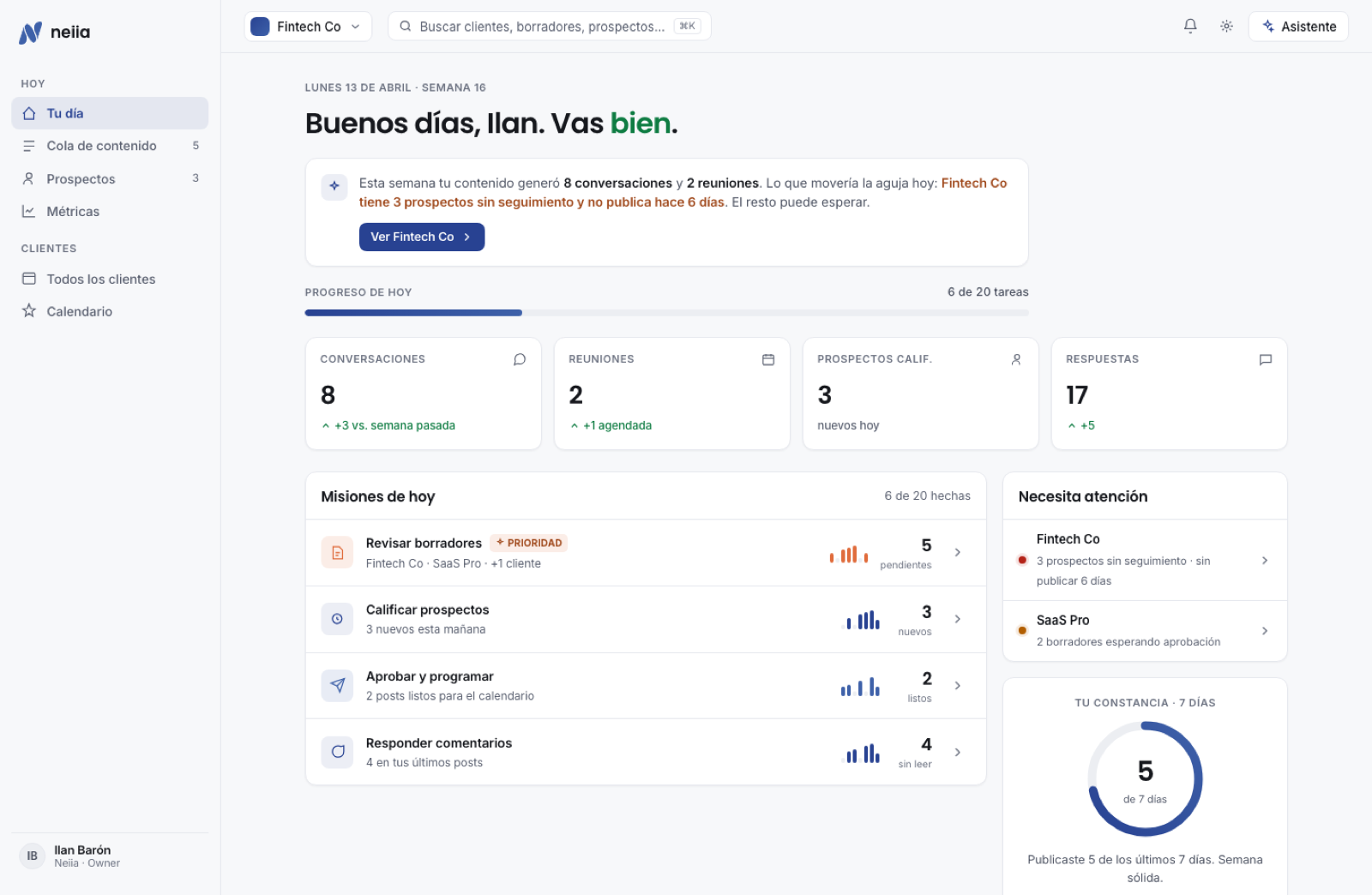Click the Conversaciones chat bubble icon

click(x=520, y=359)
